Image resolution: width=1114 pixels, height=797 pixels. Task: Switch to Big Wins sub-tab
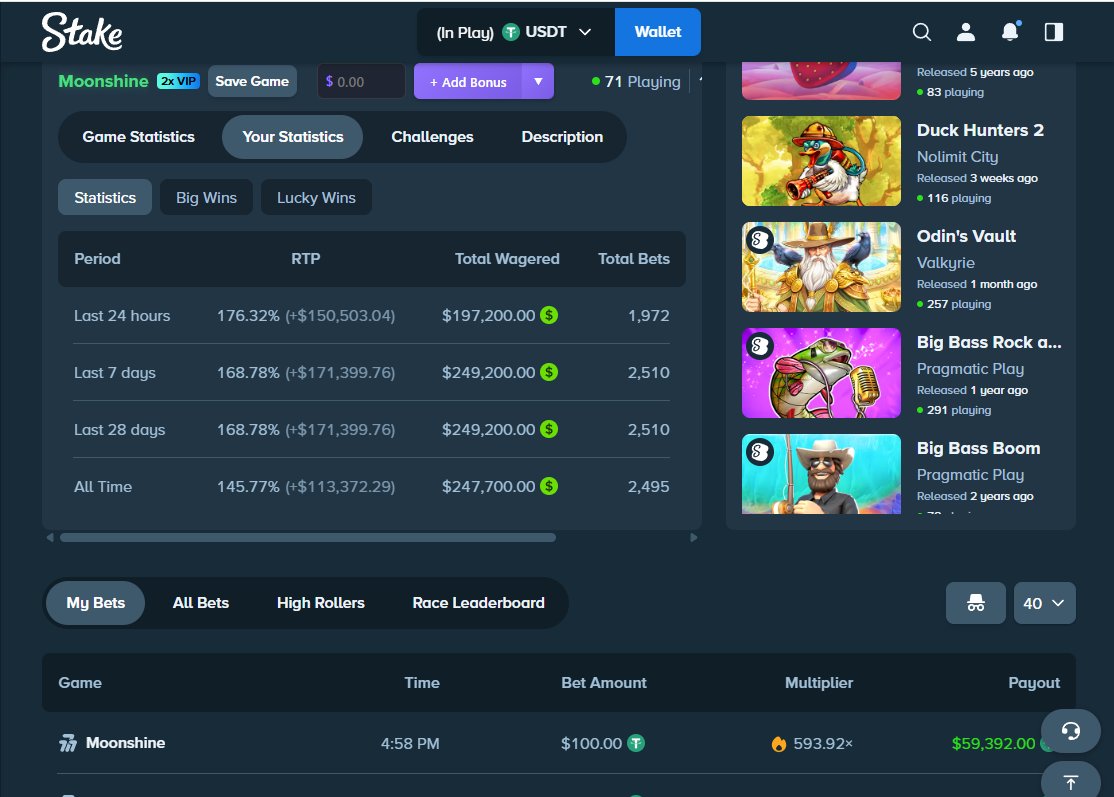point(206,197)
